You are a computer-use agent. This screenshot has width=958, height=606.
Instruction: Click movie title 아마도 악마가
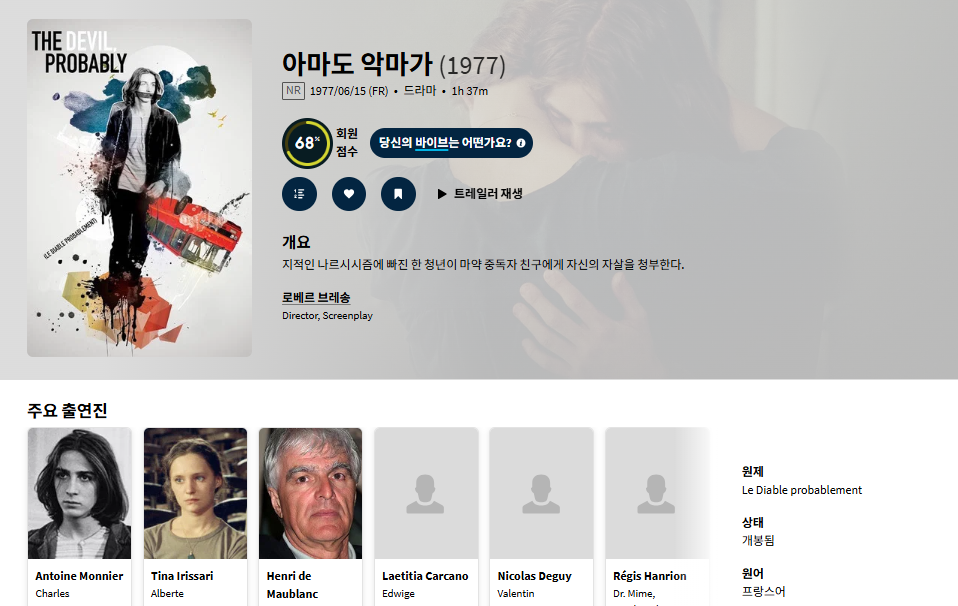357,64
